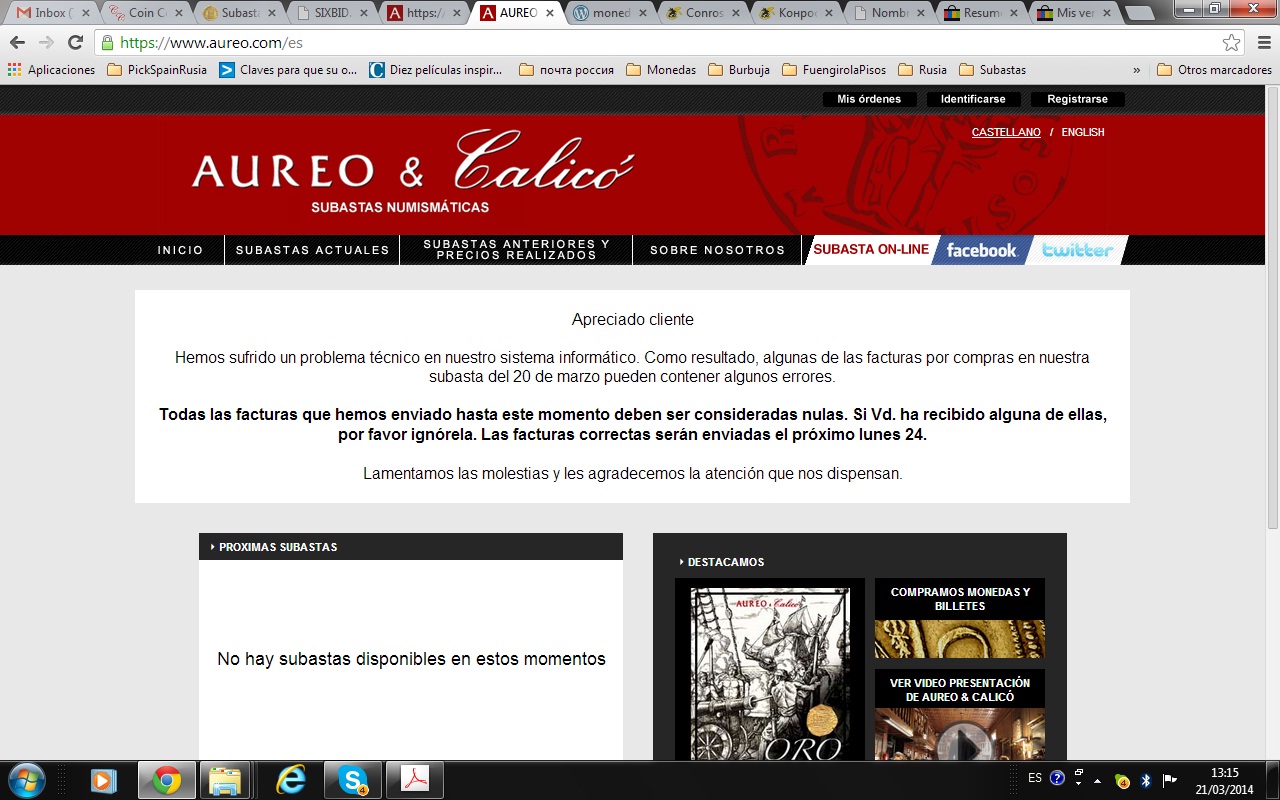
Task: Bookmark this page with the star icon
Action: tap(1231, 43)
